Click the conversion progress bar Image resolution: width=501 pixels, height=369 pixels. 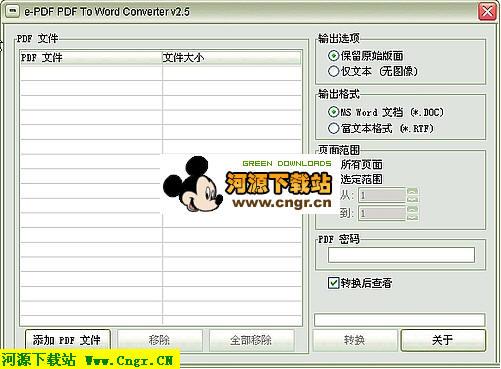(399, 320)
